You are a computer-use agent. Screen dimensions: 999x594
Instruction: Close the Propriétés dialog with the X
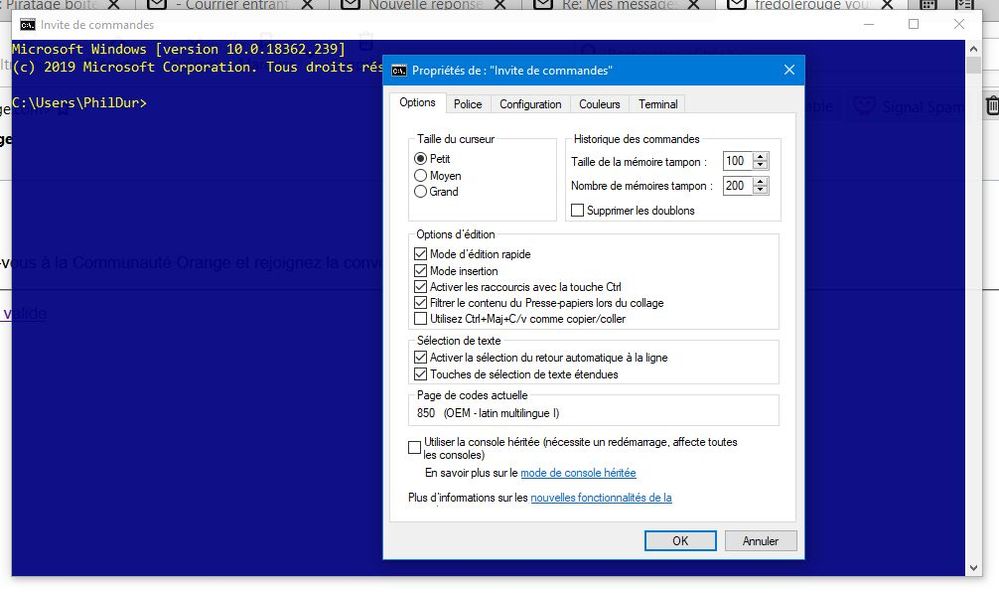tap(789, 70)
